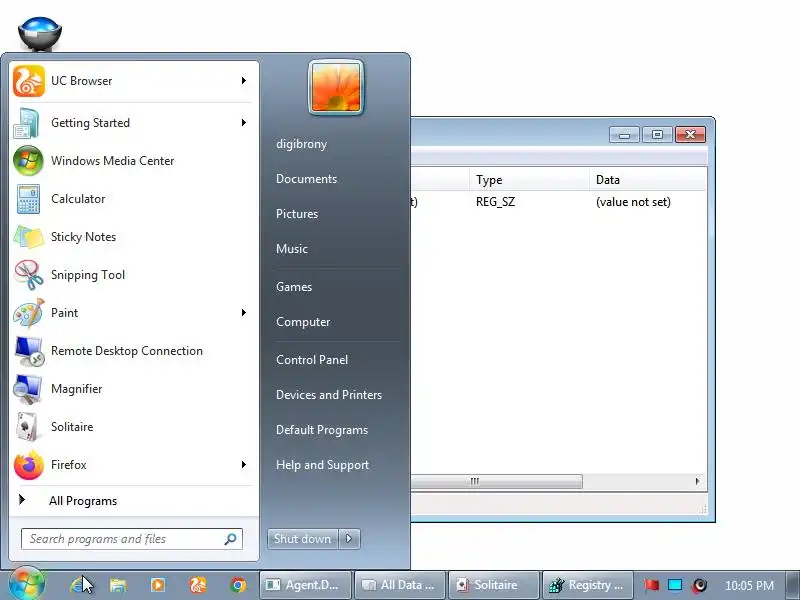
Task: Open Computer from the Start menu
Action: click(303, 322)
